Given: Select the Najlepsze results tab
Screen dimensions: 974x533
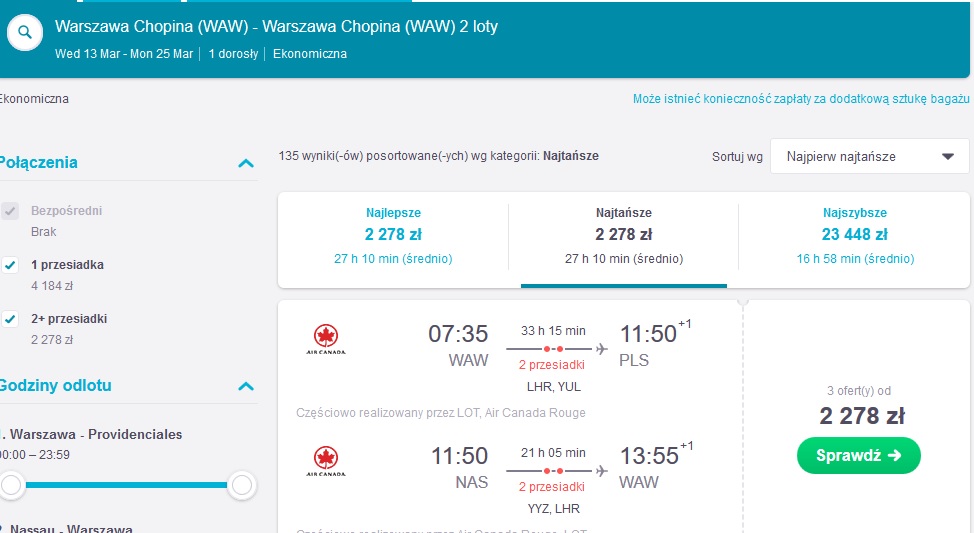Looking at the screenshot, I should (x=393, y=235).
